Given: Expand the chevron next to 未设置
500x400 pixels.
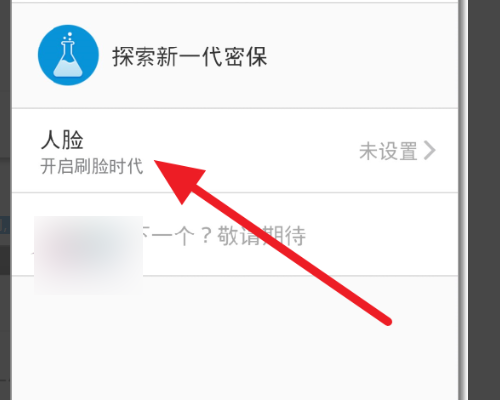Looking at the screenshot, I should [430, 150].
